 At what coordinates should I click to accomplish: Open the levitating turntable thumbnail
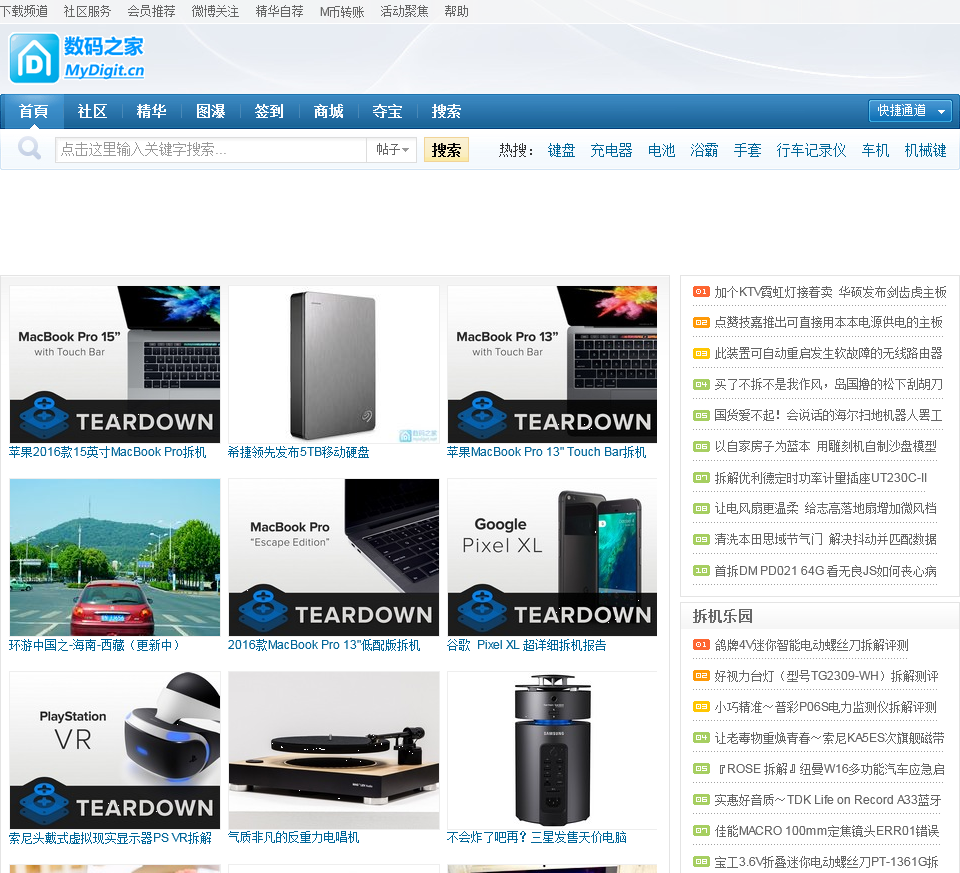click(x=334, y=750)
